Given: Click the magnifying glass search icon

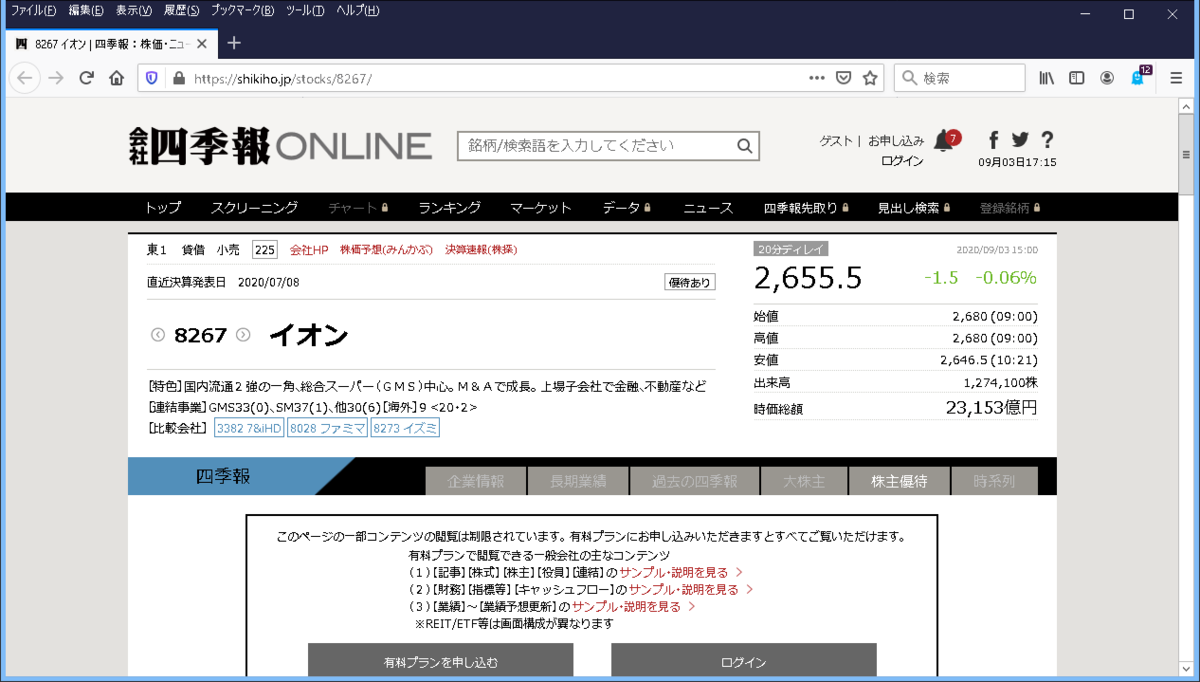Looking at the screenshot, I should tap(745, 145).
